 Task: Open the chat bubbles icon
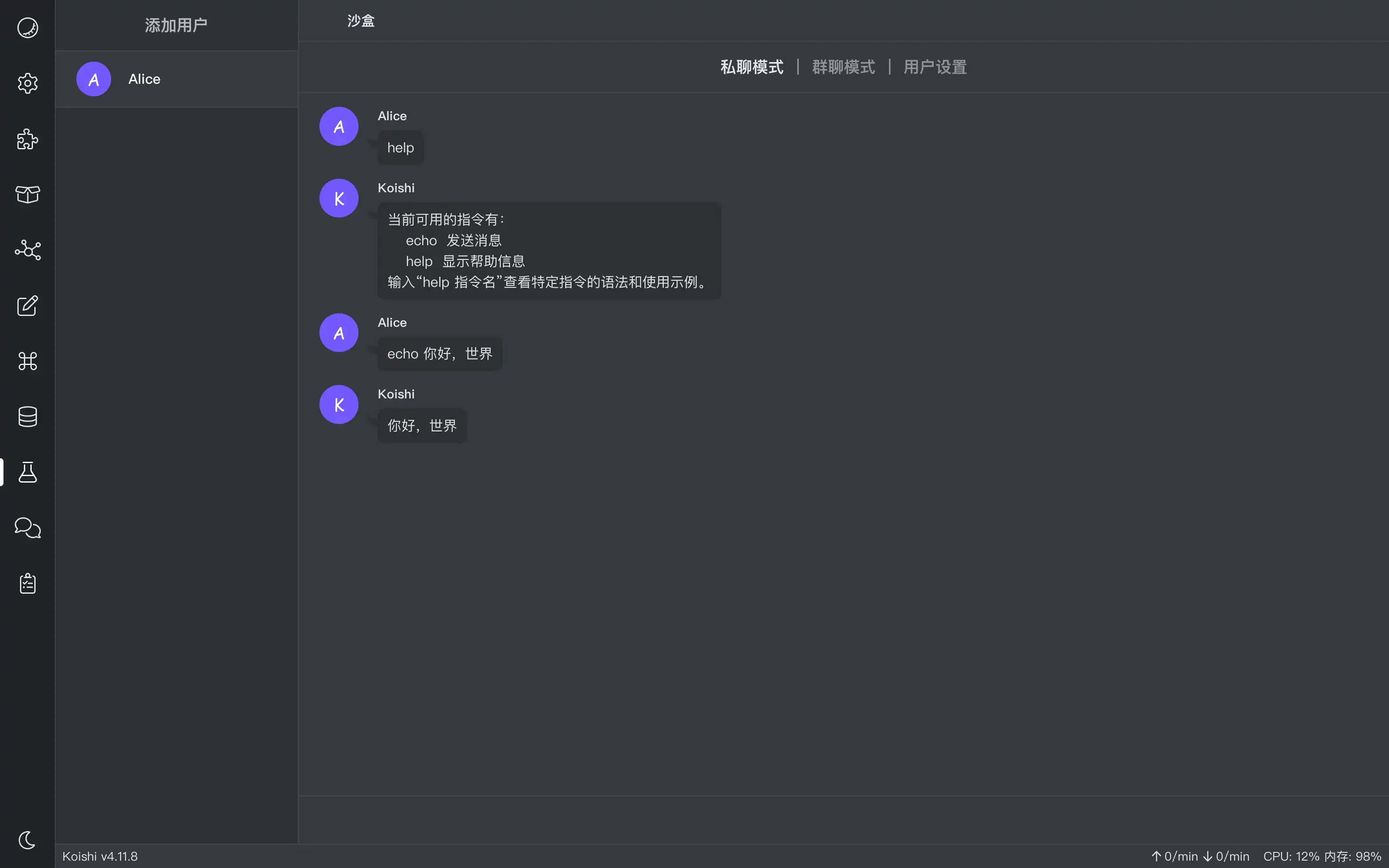(x=27, y=528)
